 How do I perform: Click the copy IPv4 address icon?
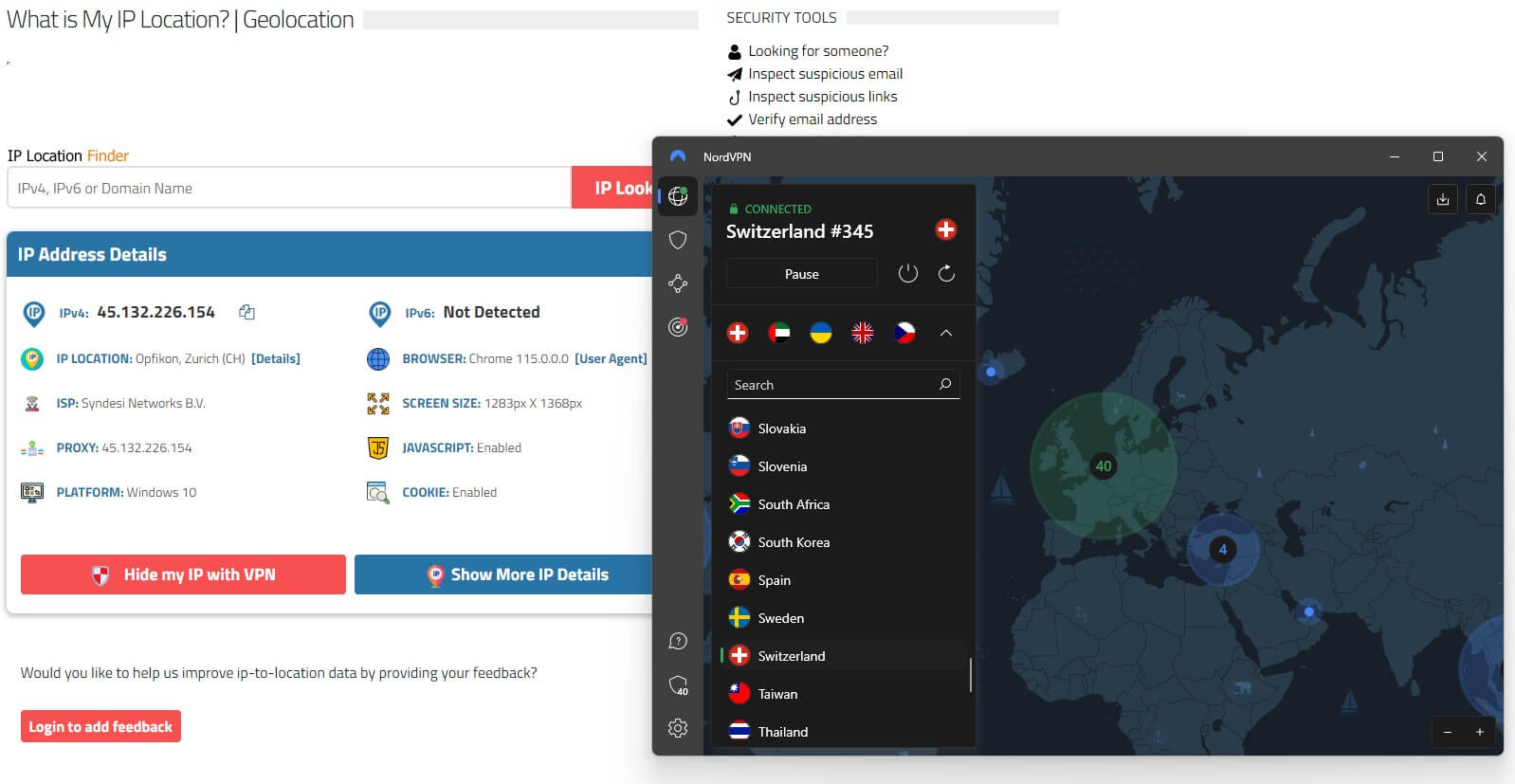(x=246, y=312)
